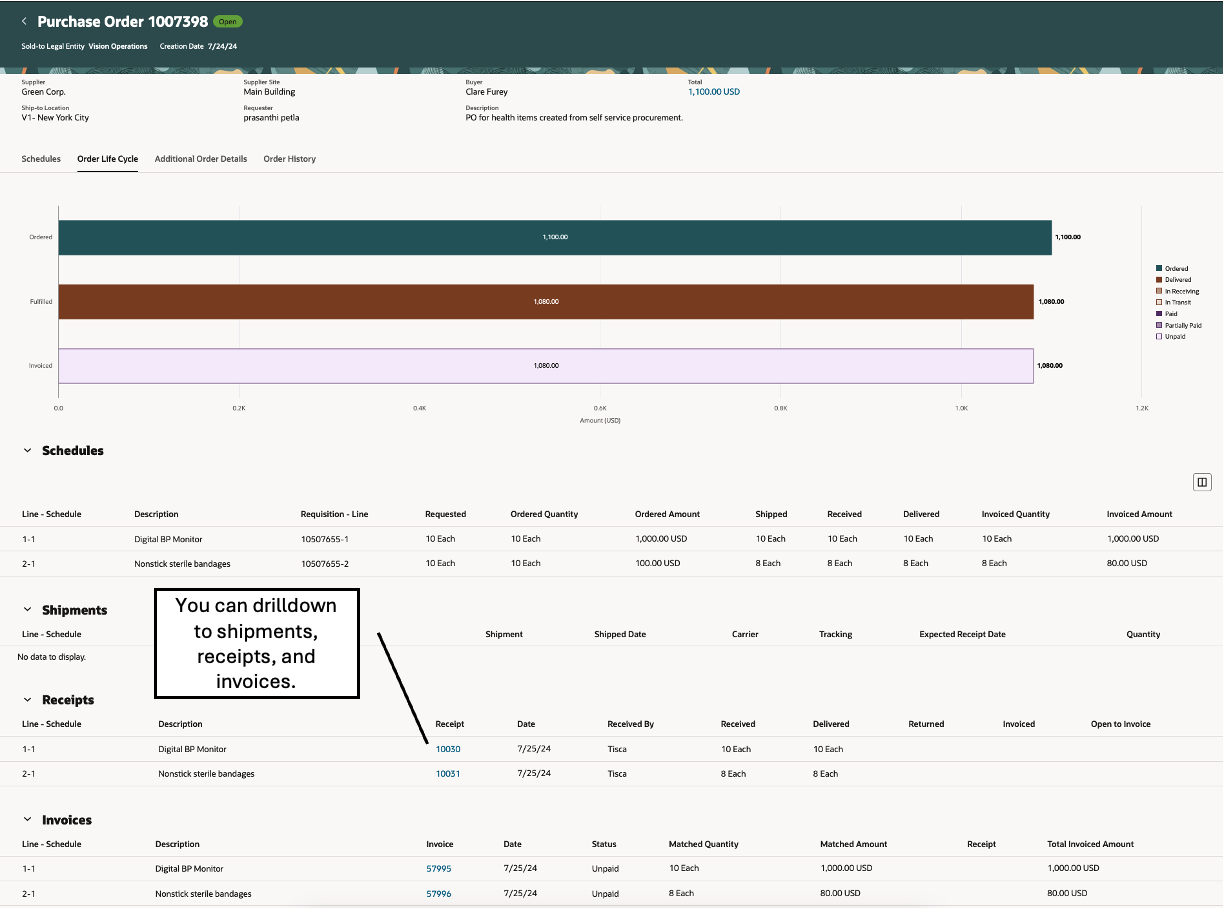
Task: Click the In Receiving legend entry
Action: coord(1178,291)
